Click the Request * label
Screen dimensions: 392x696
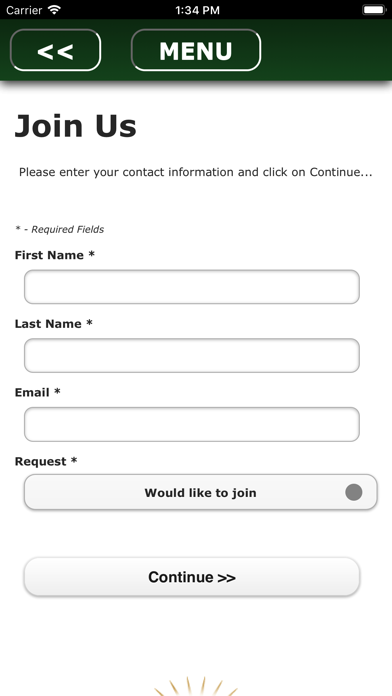46,462
